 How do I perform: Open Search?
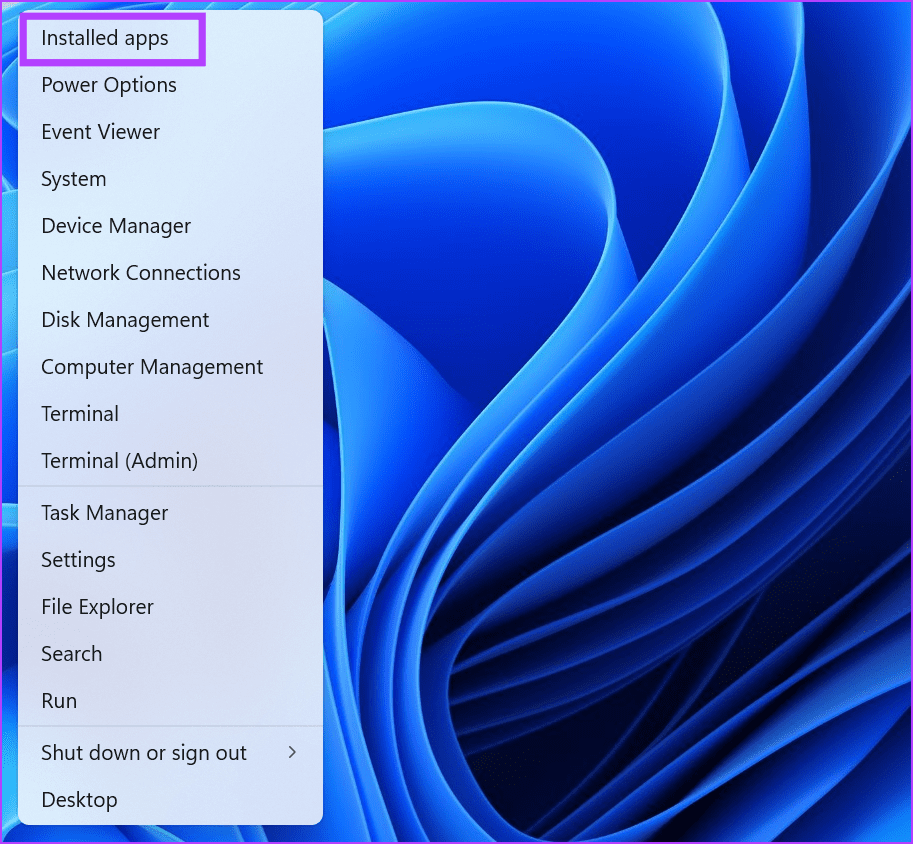(x=71, y=653)
